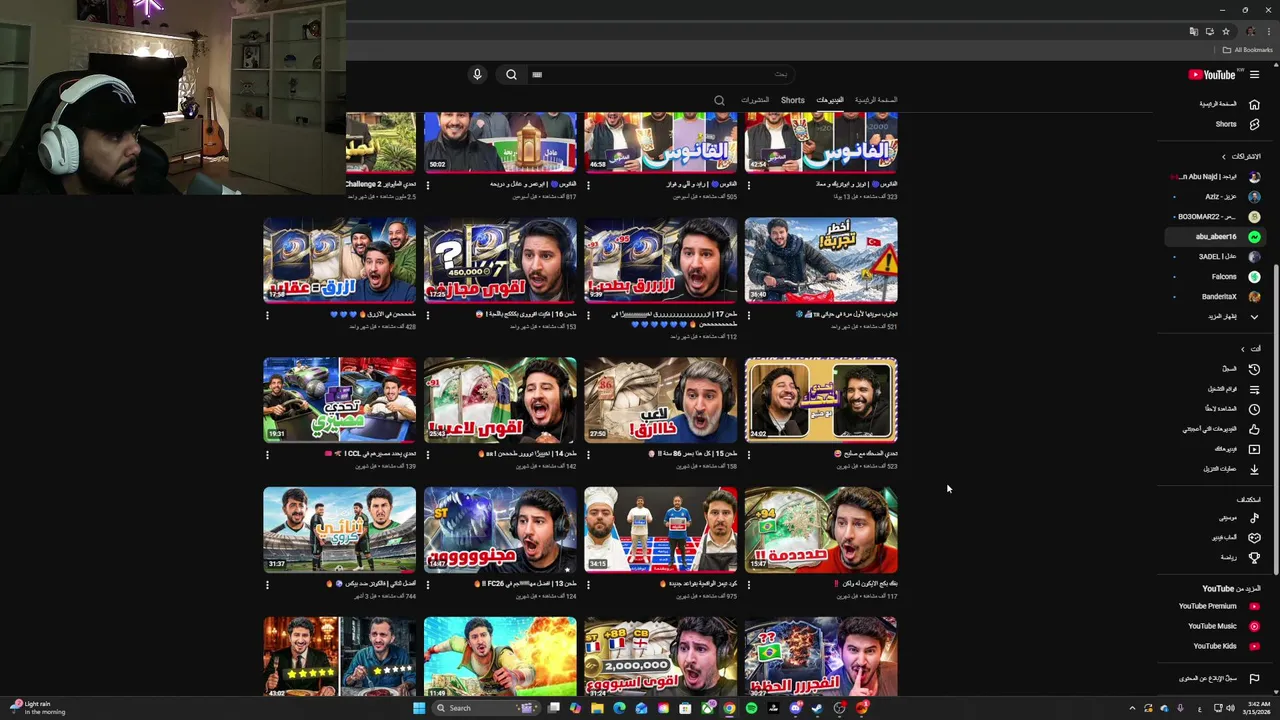Image resolution: width=1280 pixels, height=720 pixels.
Task: Open Watch Later clock icon
Action: pyautogui.click(x=1254, y=409)
